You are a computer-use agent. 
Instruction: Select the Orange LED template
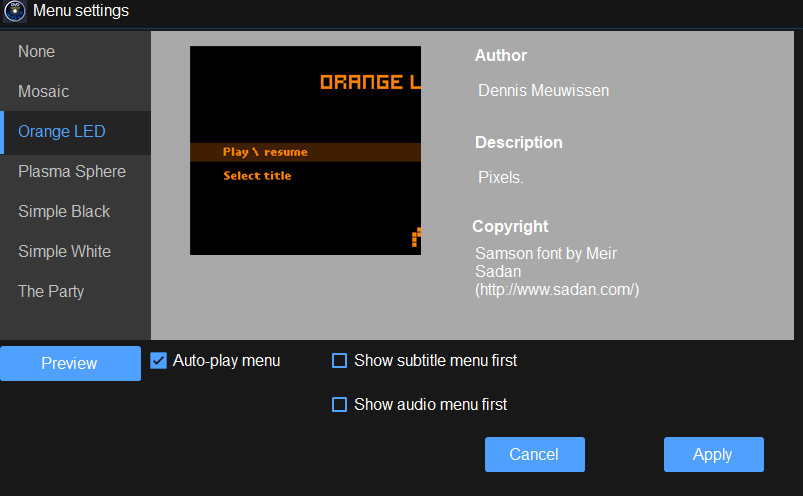(x=62, y=132)
